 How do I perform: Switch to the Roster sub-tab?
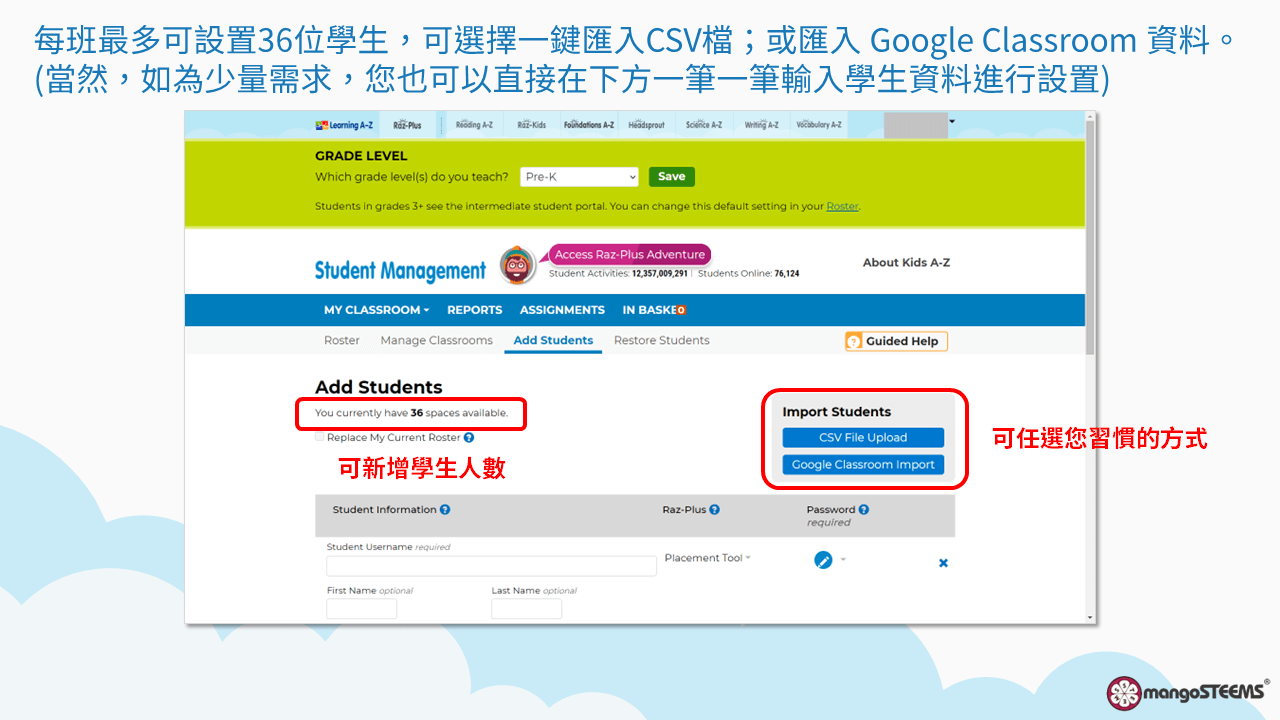pyautogui.click(x=342, y=341)
